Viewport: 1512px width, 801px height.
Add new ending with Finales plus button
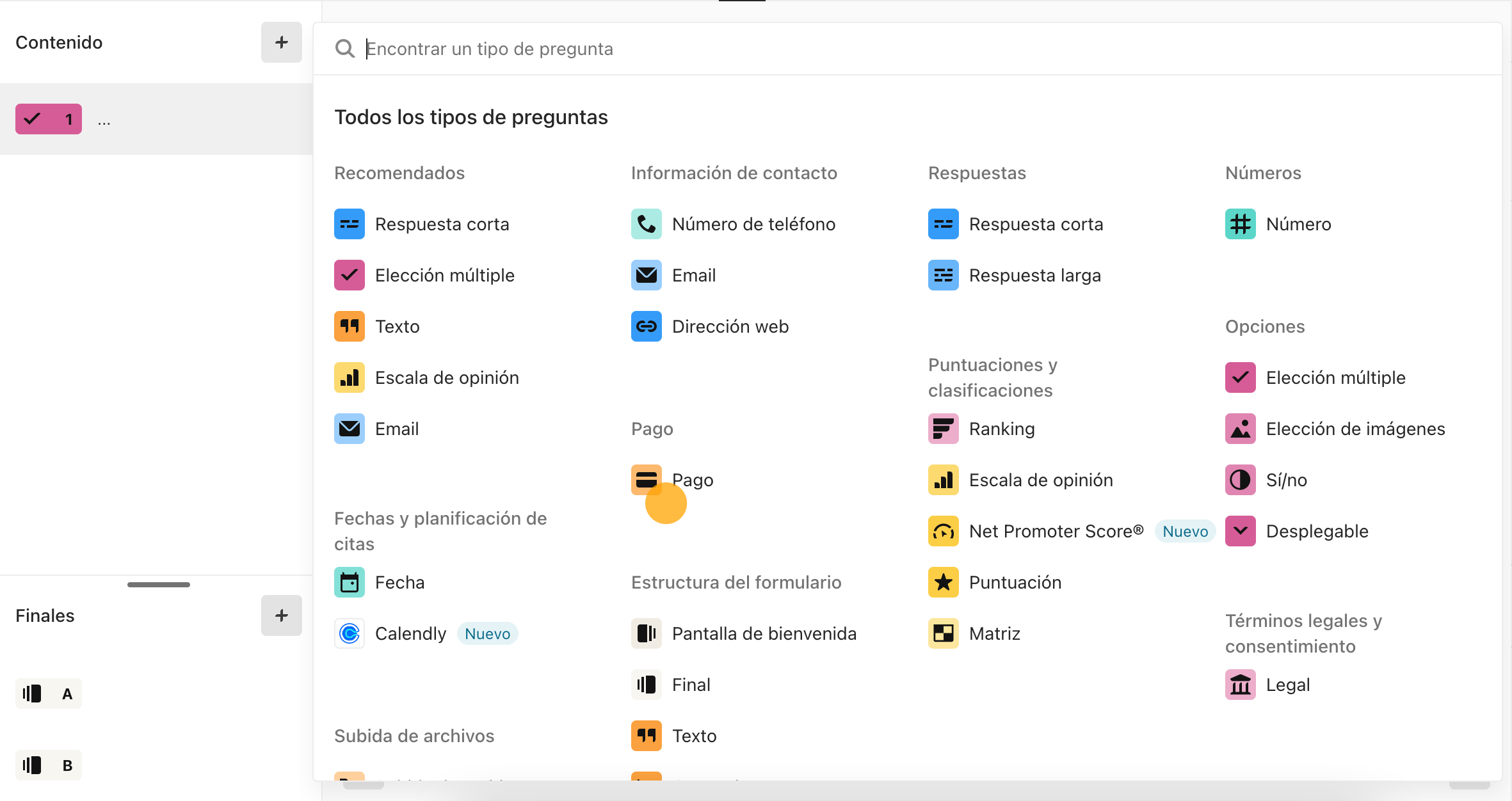click(x=281, y=615)
